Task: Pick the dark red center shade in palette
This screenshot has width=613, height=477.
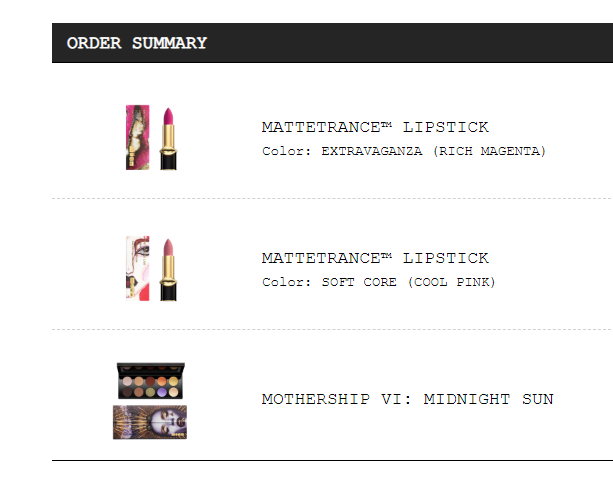Action: tap(150, 381)
